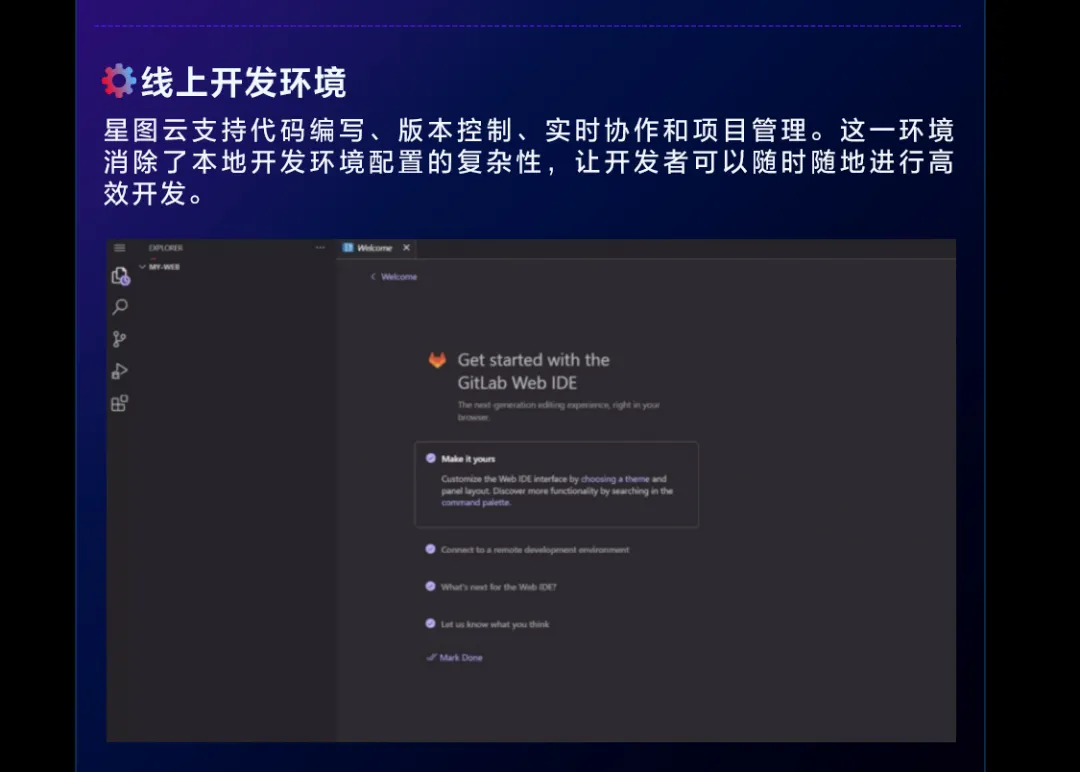Click the GitLab fox logo
Screen dimensions: 1080x772
point(437,360)
